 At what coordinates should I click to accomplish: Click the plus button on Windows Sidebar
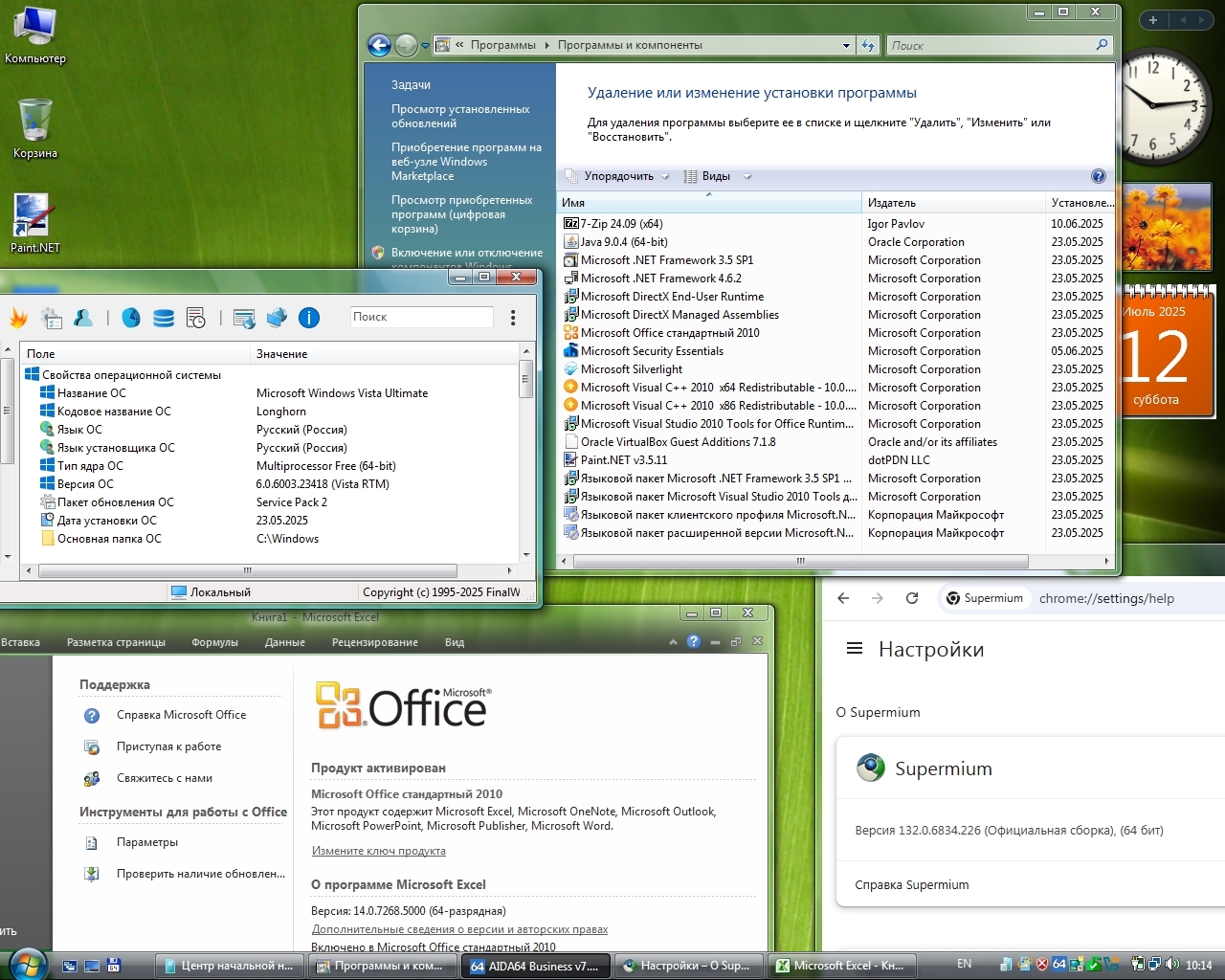click(1153, 20)
